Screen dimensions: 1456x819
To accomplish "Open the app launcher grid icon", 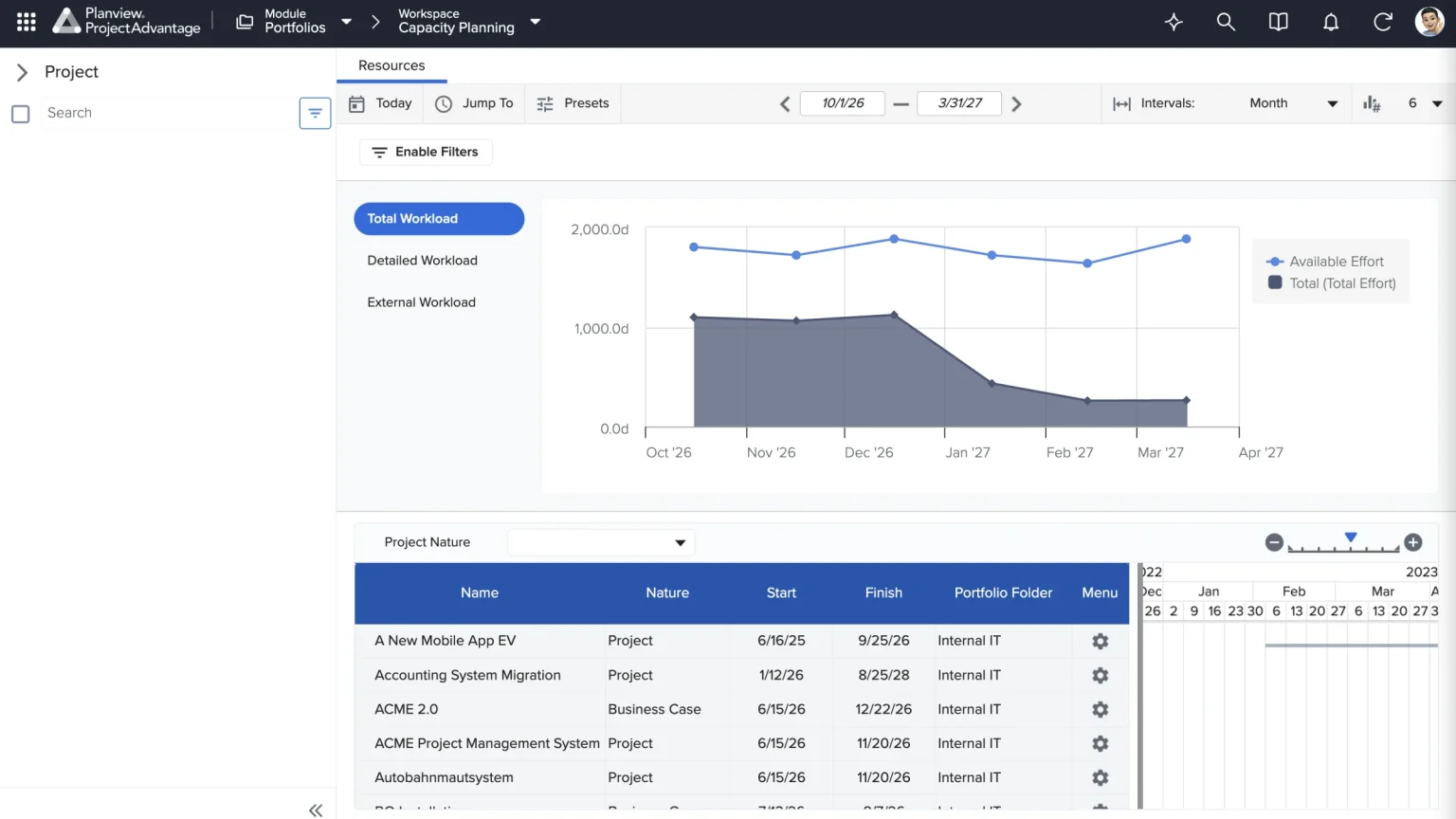I will click(x=27, y=22).
